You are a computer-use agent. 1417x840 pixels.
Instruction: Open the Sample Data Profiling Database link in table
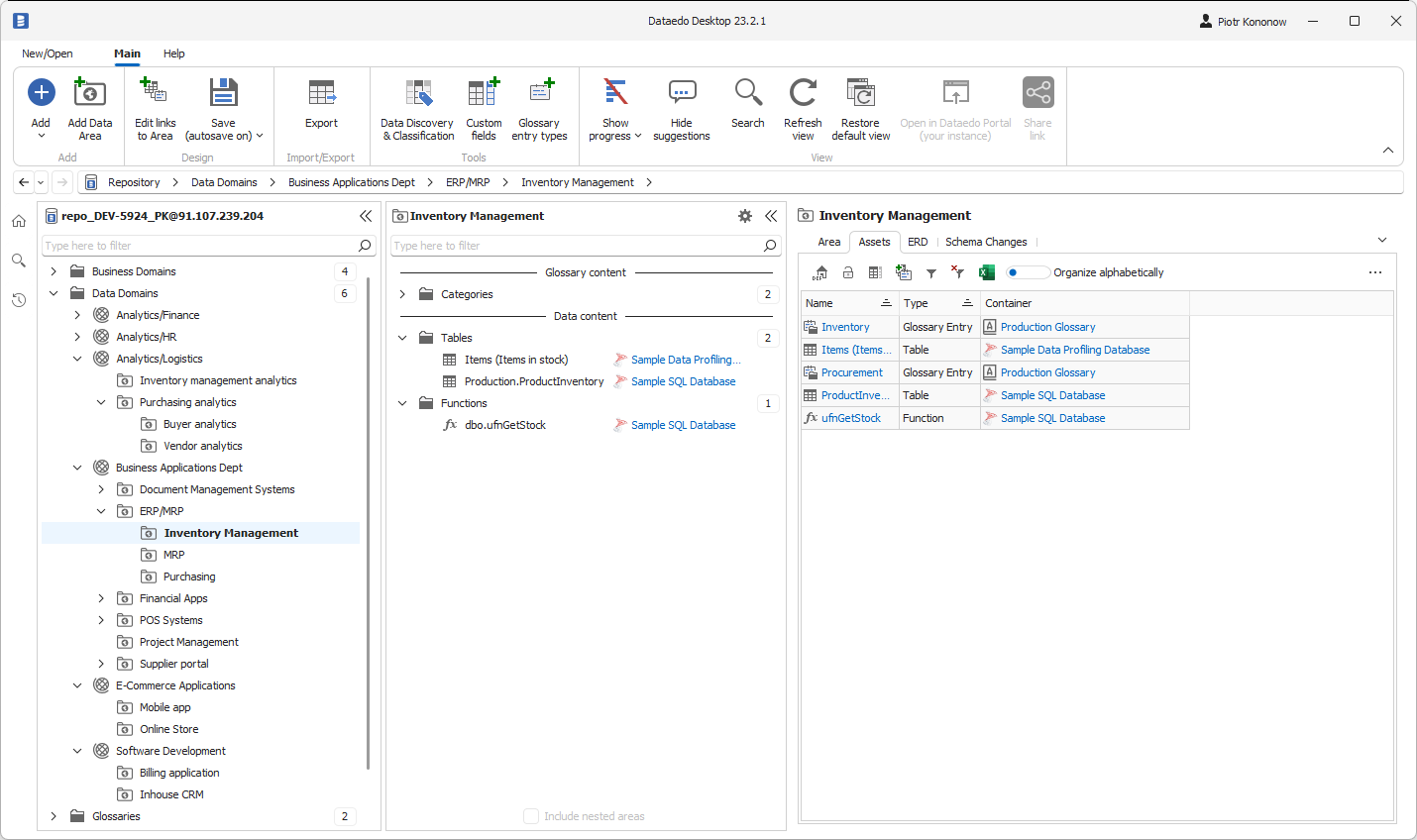1075,350
